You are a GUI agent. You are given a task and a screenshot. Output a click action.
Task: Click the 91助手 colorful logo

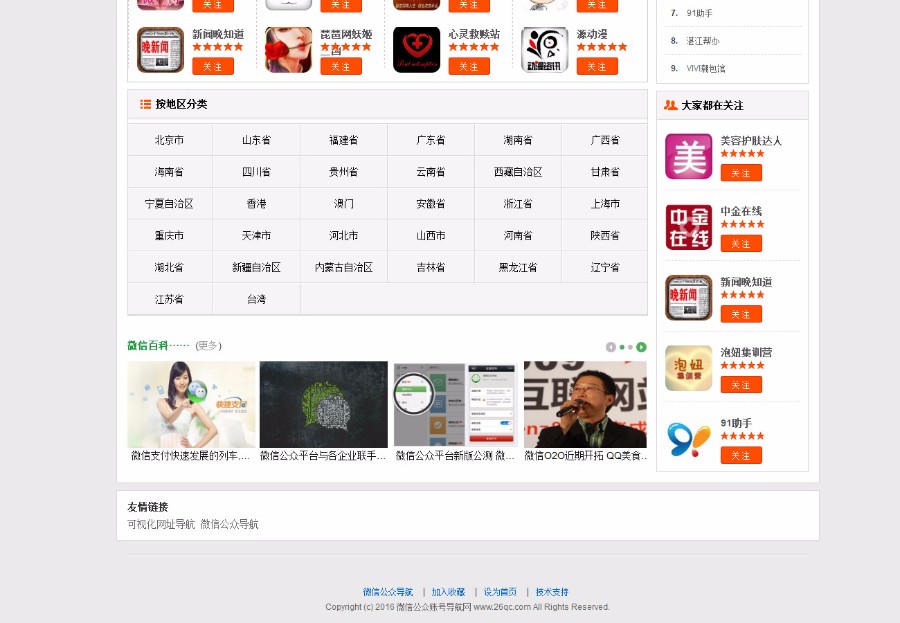688,438
